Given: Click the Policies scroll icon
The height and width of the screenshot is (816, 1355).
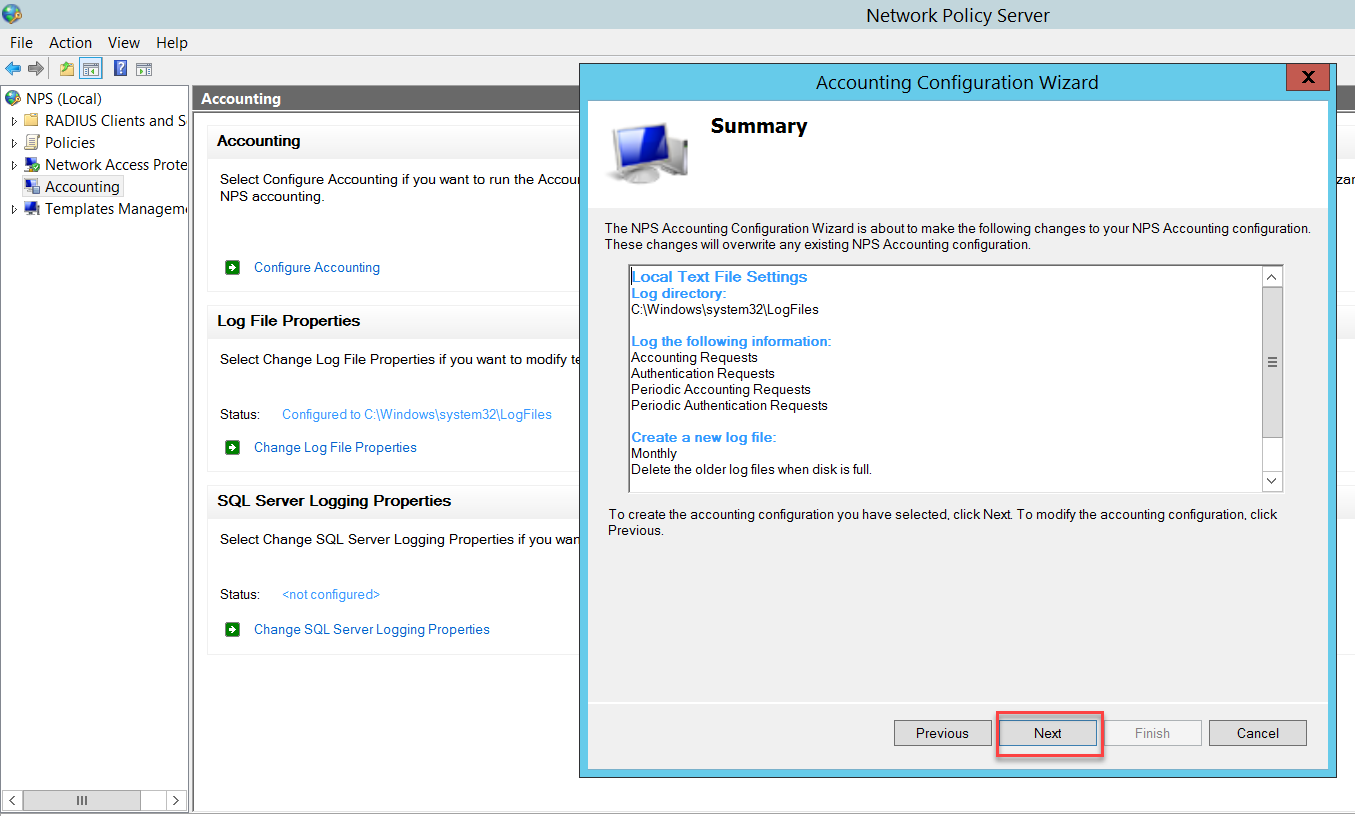Looking at the screenshot, I should tap(32, 142).
